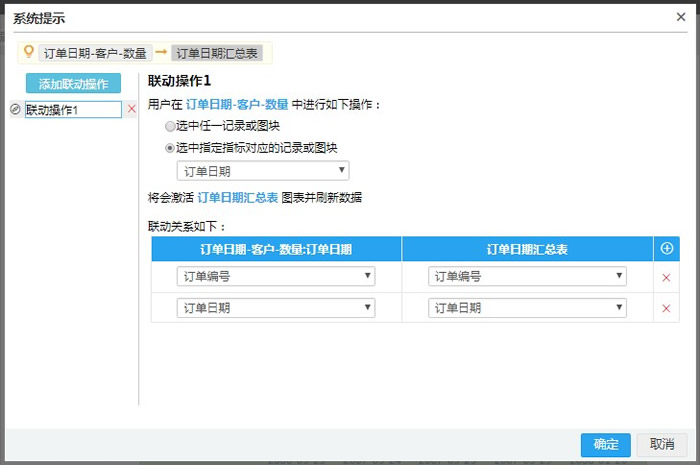The image size is (700, 465).
Task: Remove the 订单日期 relation row
Action: pos(666,308)
